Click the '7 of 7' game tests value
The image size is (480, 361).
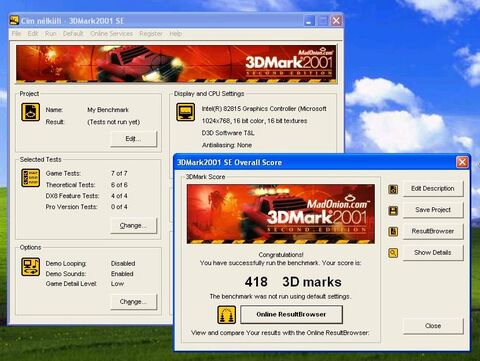click(119, 173)
